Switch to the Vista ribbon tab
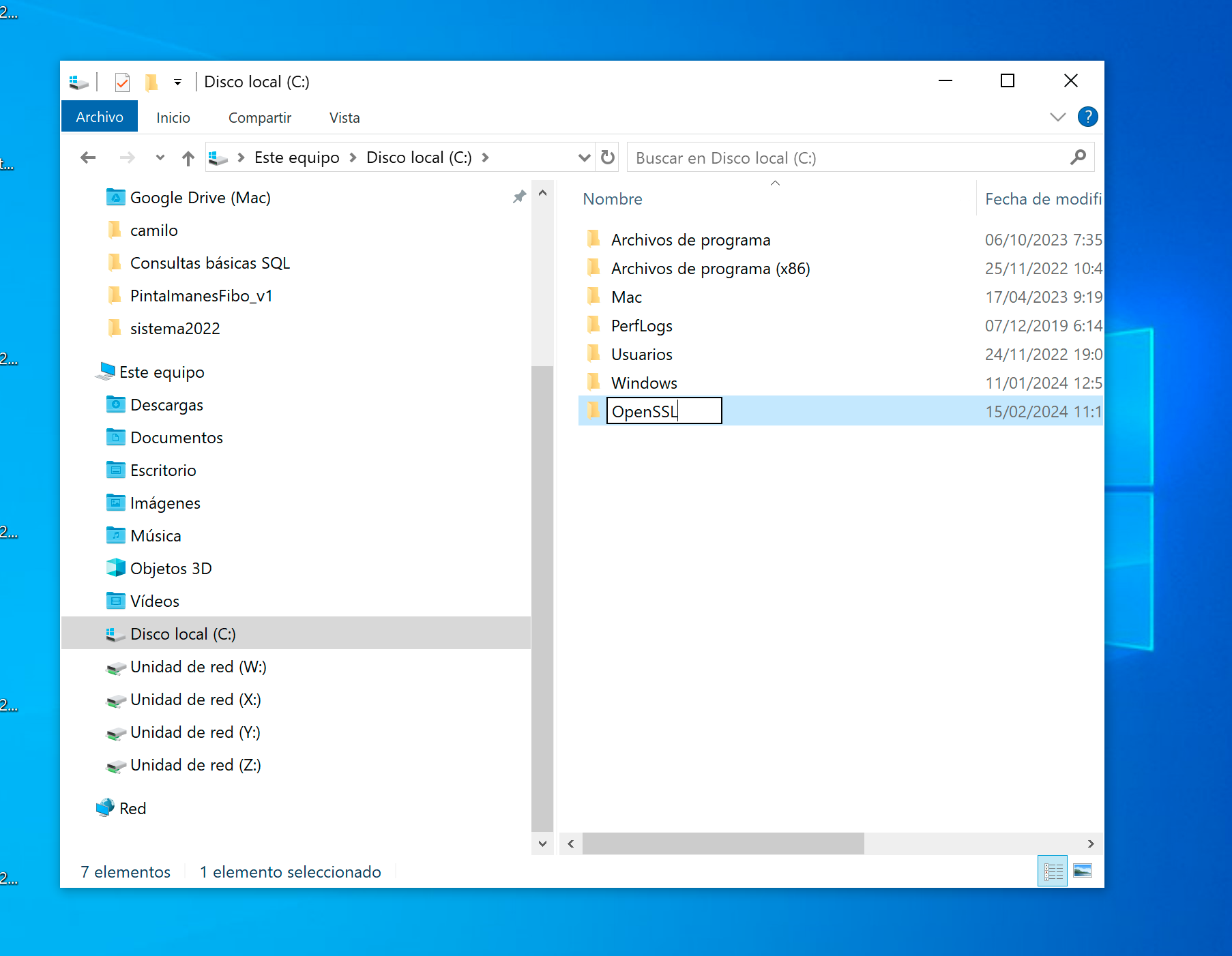The height and width of the screenshot is (956, 1232). tap(344, 118)
